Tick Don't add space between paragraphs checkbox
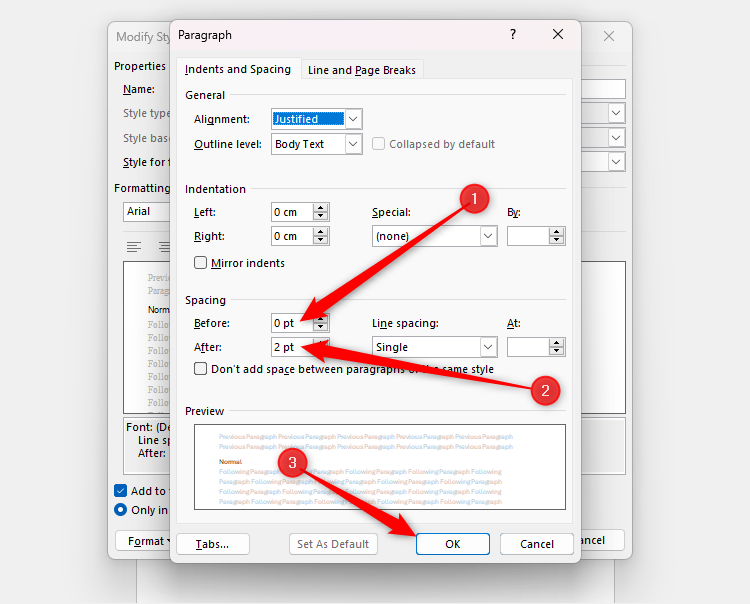Viewport: 750px width, 604px height. (200, 369)
